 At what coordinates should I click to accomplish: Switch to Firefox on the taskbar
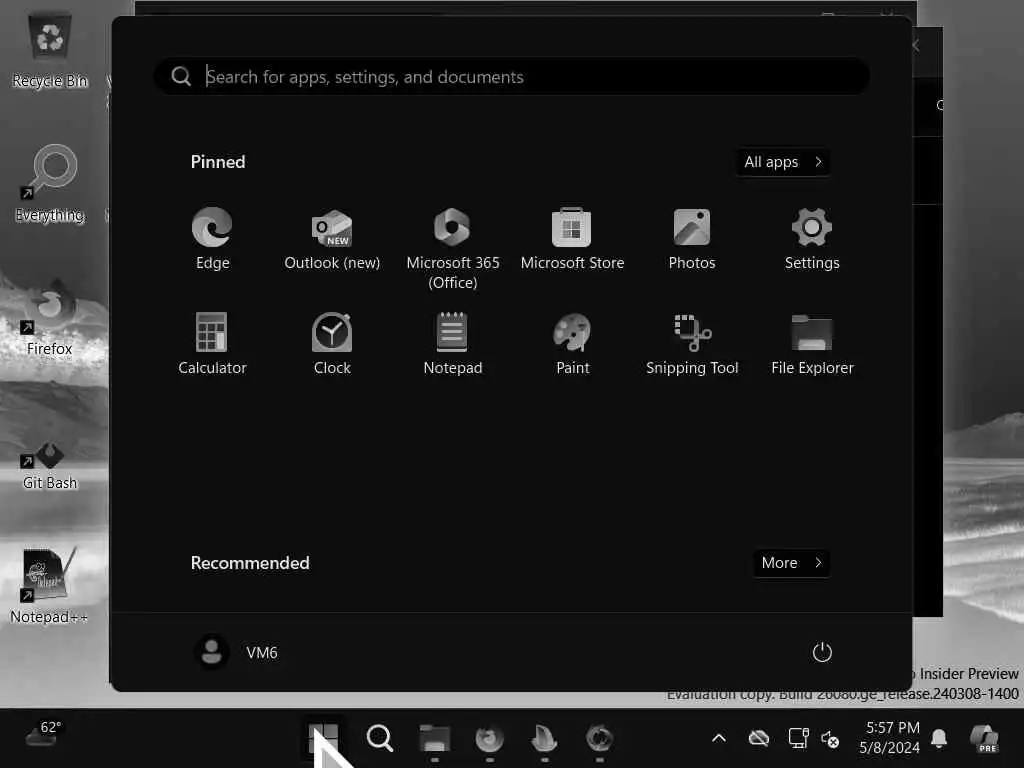tap(489, 739)
